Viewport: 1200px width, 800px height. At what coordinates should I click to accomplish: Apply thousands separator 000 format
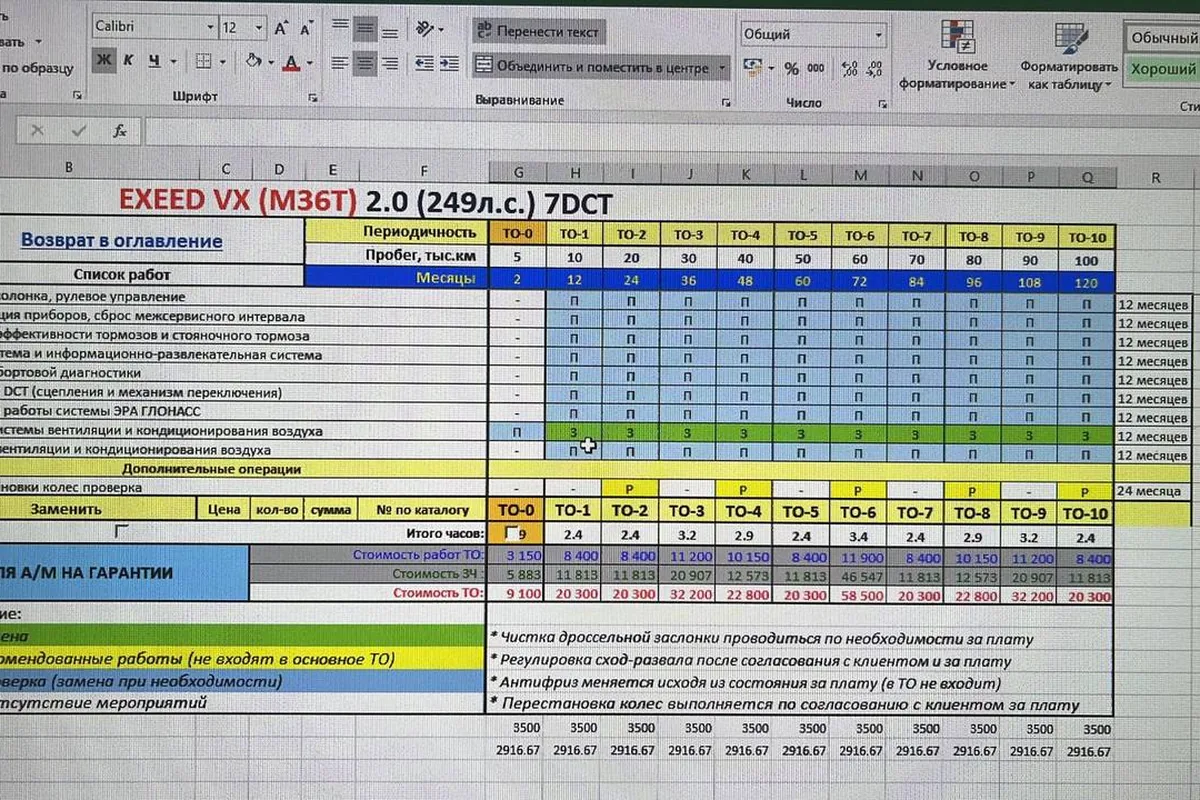(816, 68)
